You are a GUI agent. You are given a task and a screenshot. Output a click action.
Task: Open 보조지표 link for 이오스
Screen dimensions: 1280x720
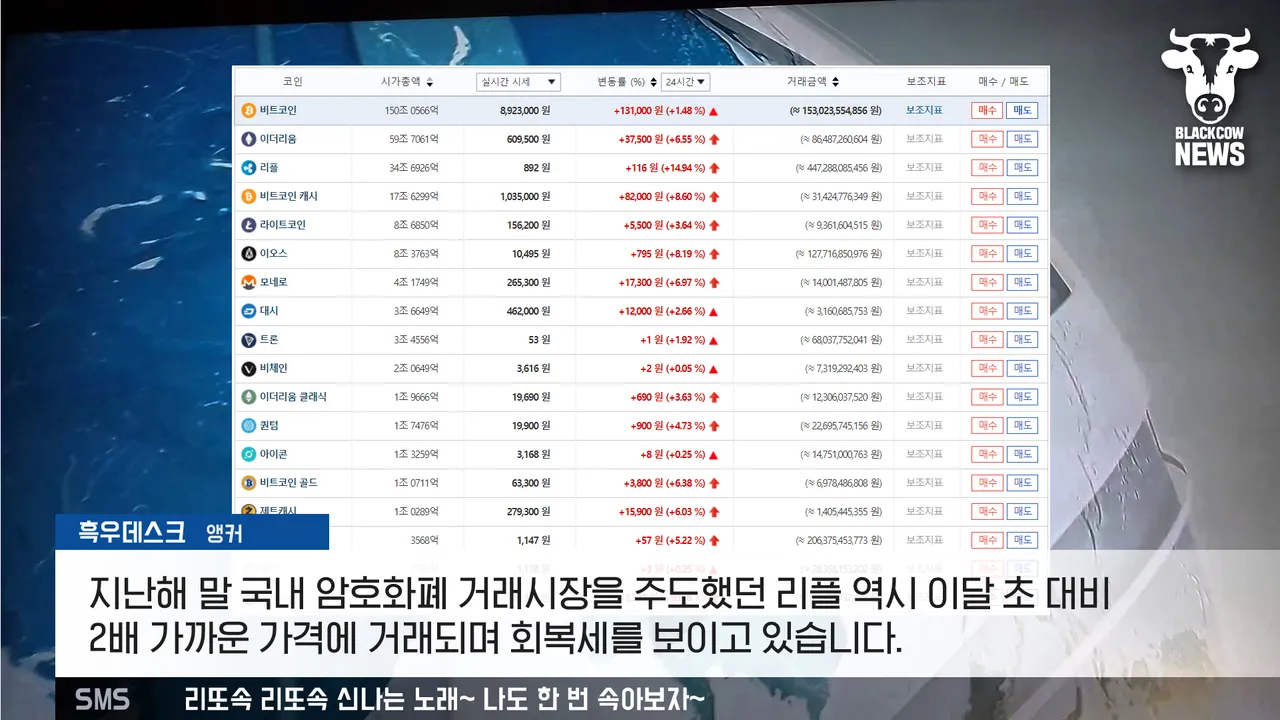point(924,254)
